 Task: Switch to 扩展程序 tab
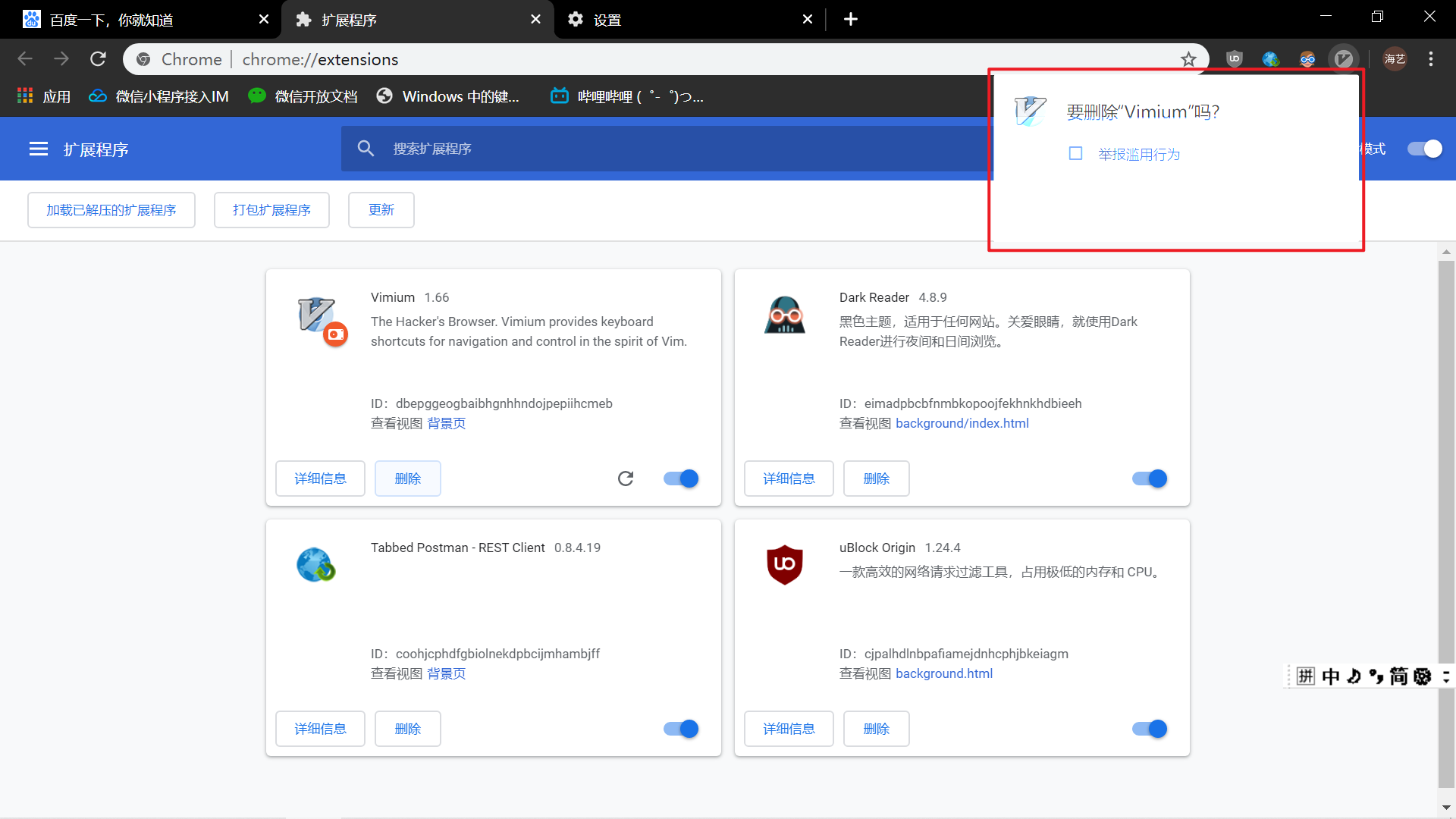(x=417, y=20)
